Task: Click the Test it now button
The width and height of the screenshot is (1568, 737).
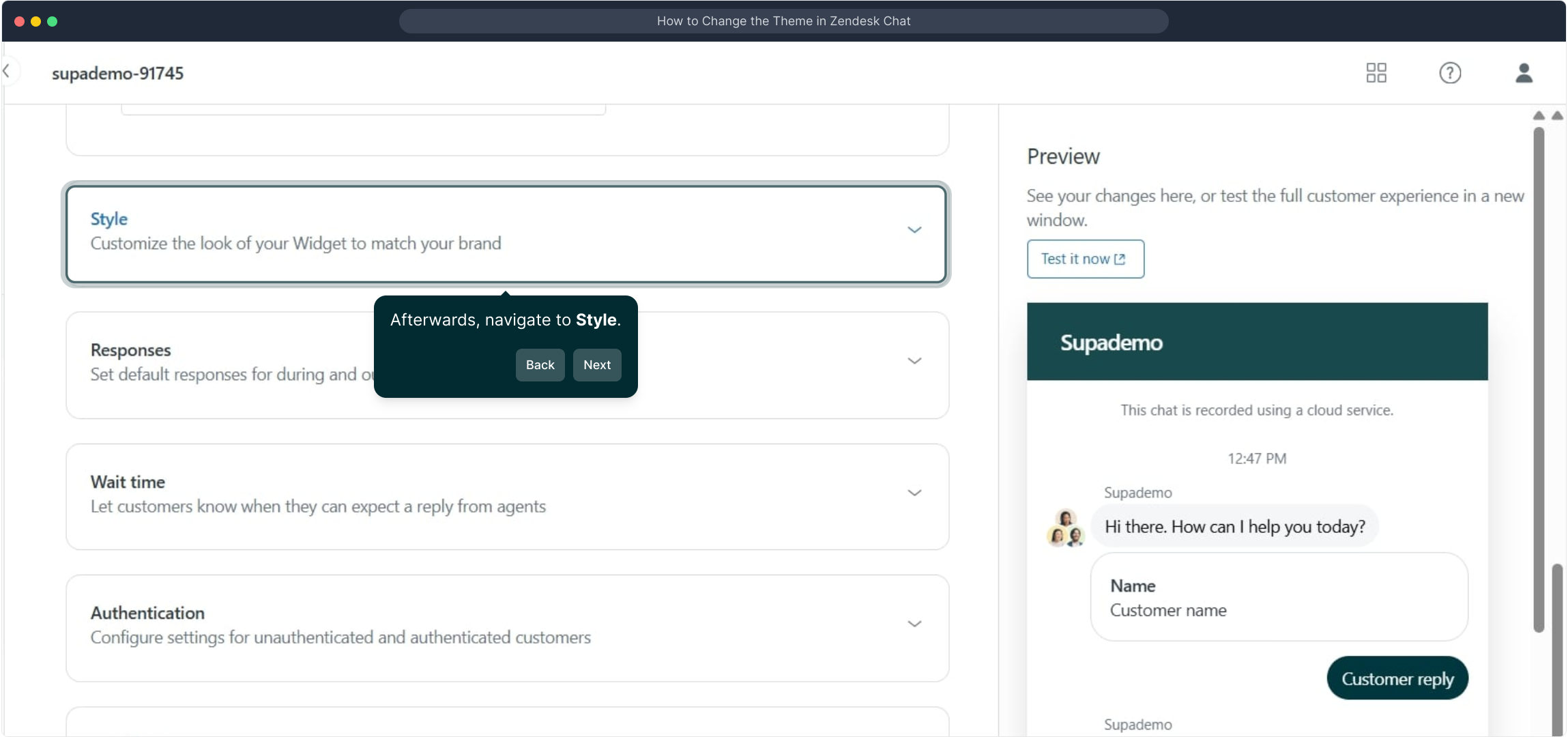Action: click(x=1085, y=259)
